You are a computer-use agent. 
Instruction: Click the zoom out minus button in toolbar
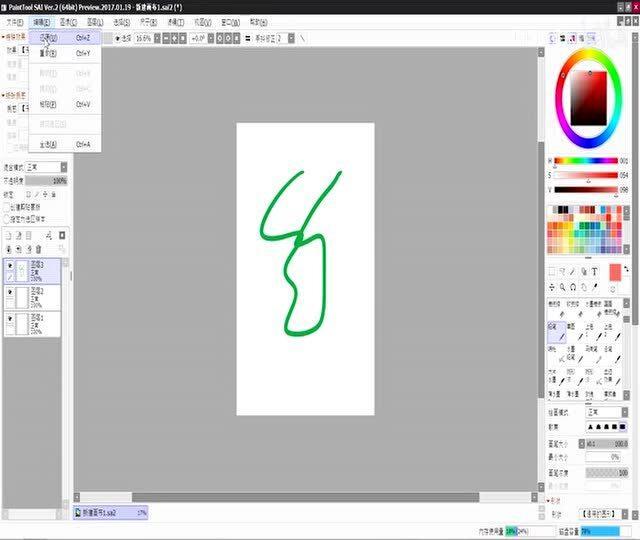pos(165,38)
